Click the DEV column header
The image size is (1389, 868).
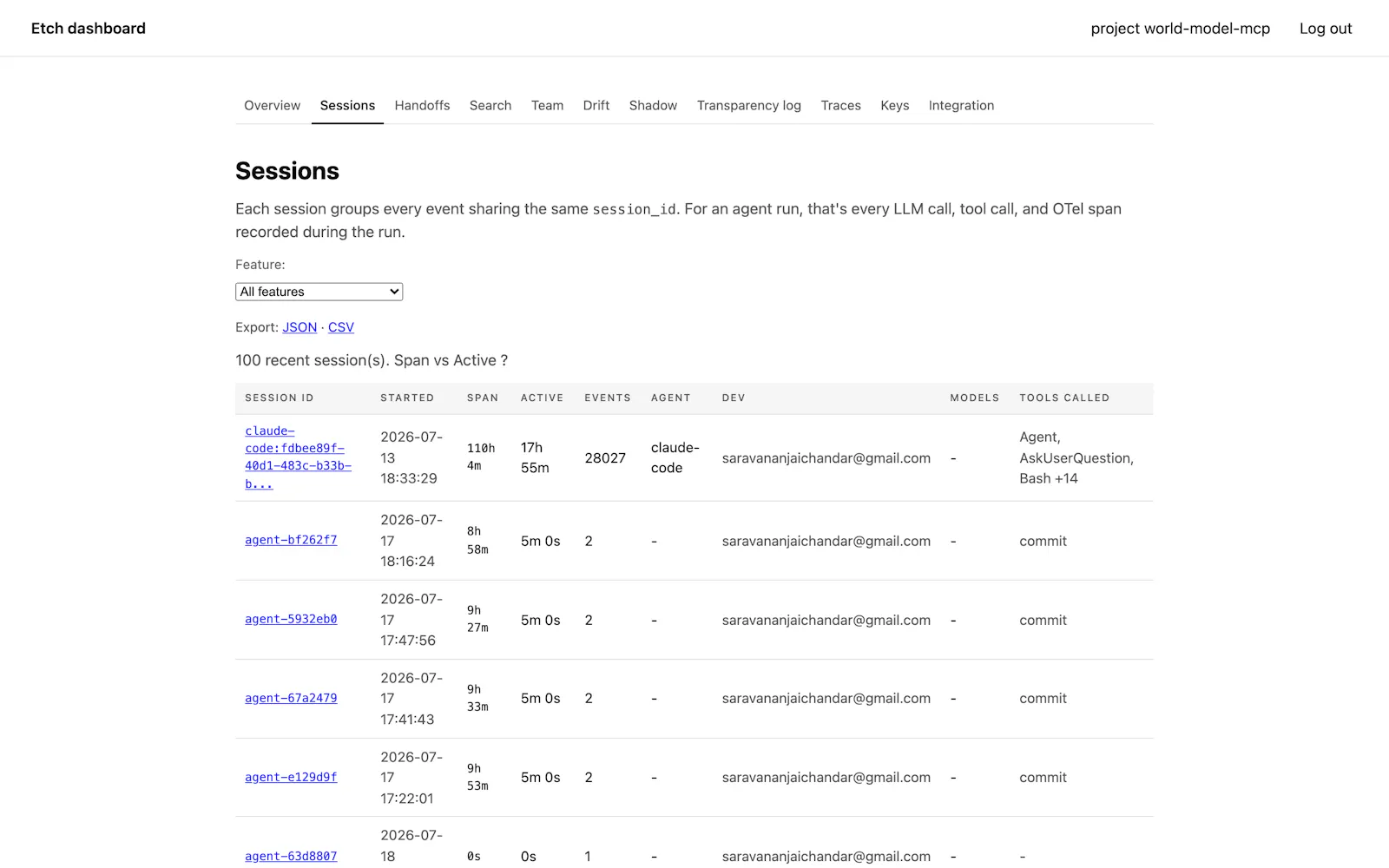point(734,398)
